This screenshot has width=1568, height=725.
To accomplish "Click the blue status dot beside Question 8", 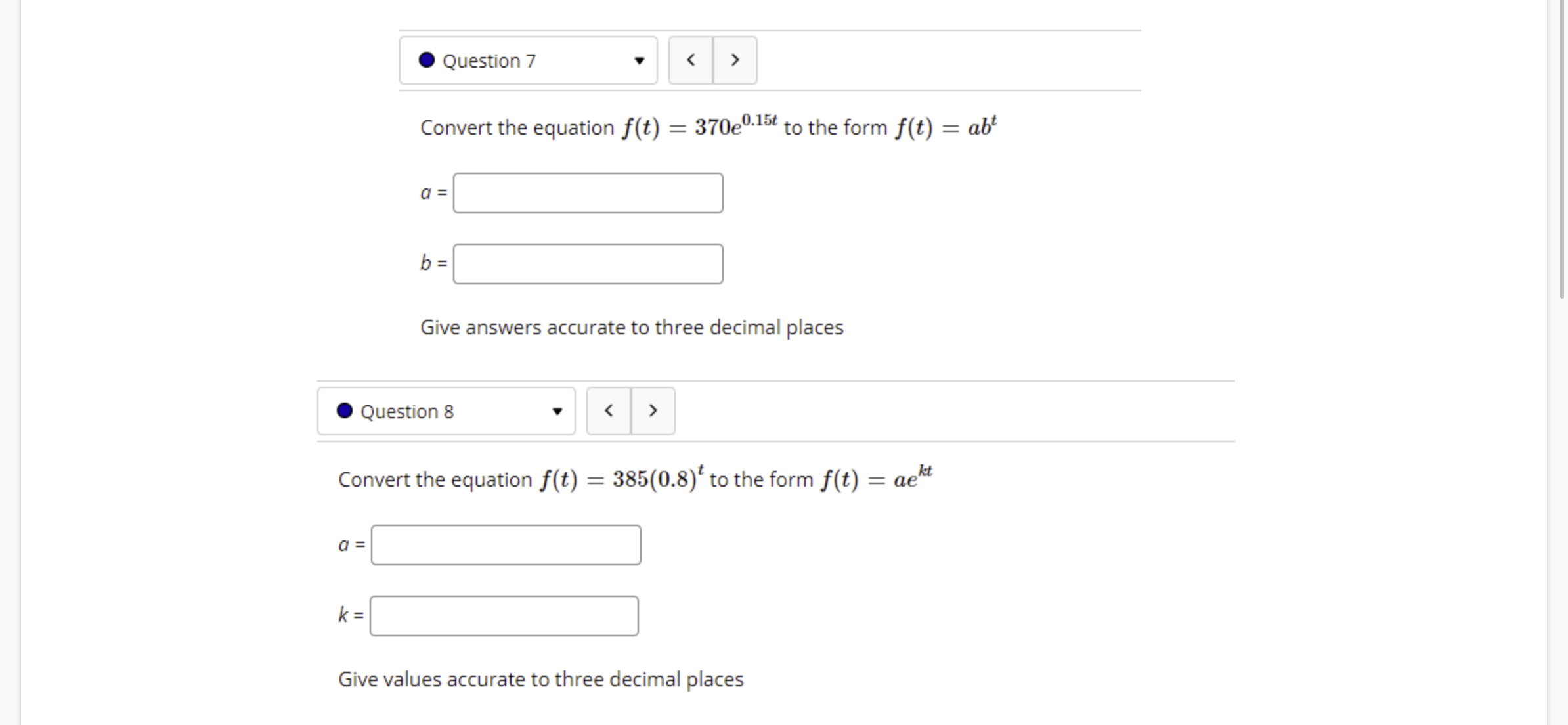I will [343, 411].
